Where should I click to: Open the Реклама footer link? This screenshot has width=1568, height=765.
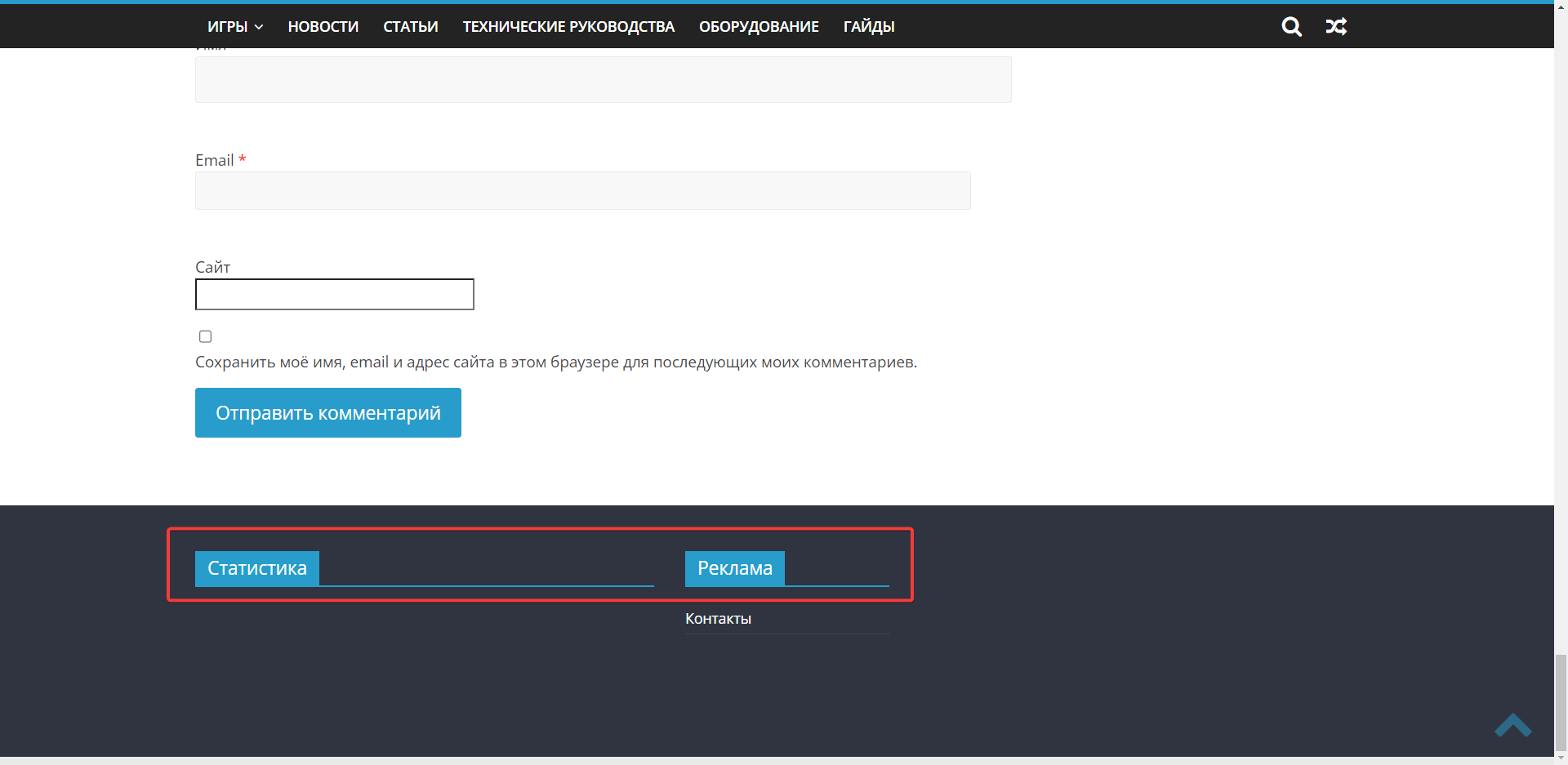pyautogui.click(x=733, y=568)
